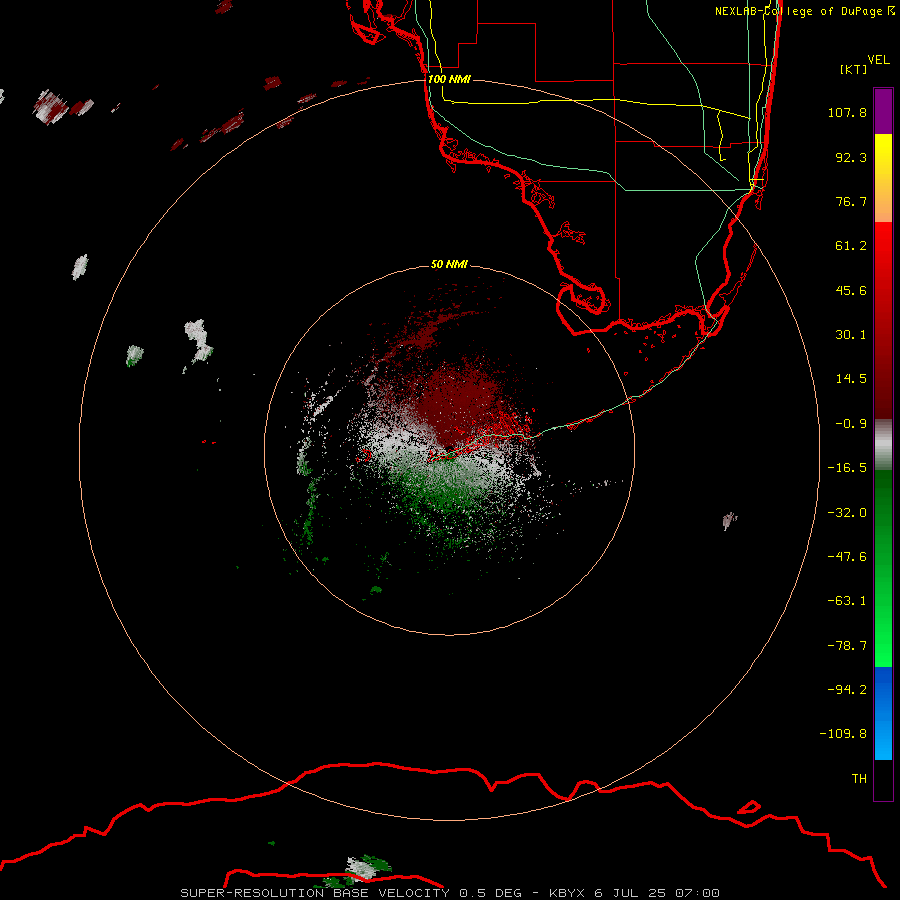Click the 14.5 velocity legend value
The width and height of the screenshot is (900, 900).
point(851,379)
